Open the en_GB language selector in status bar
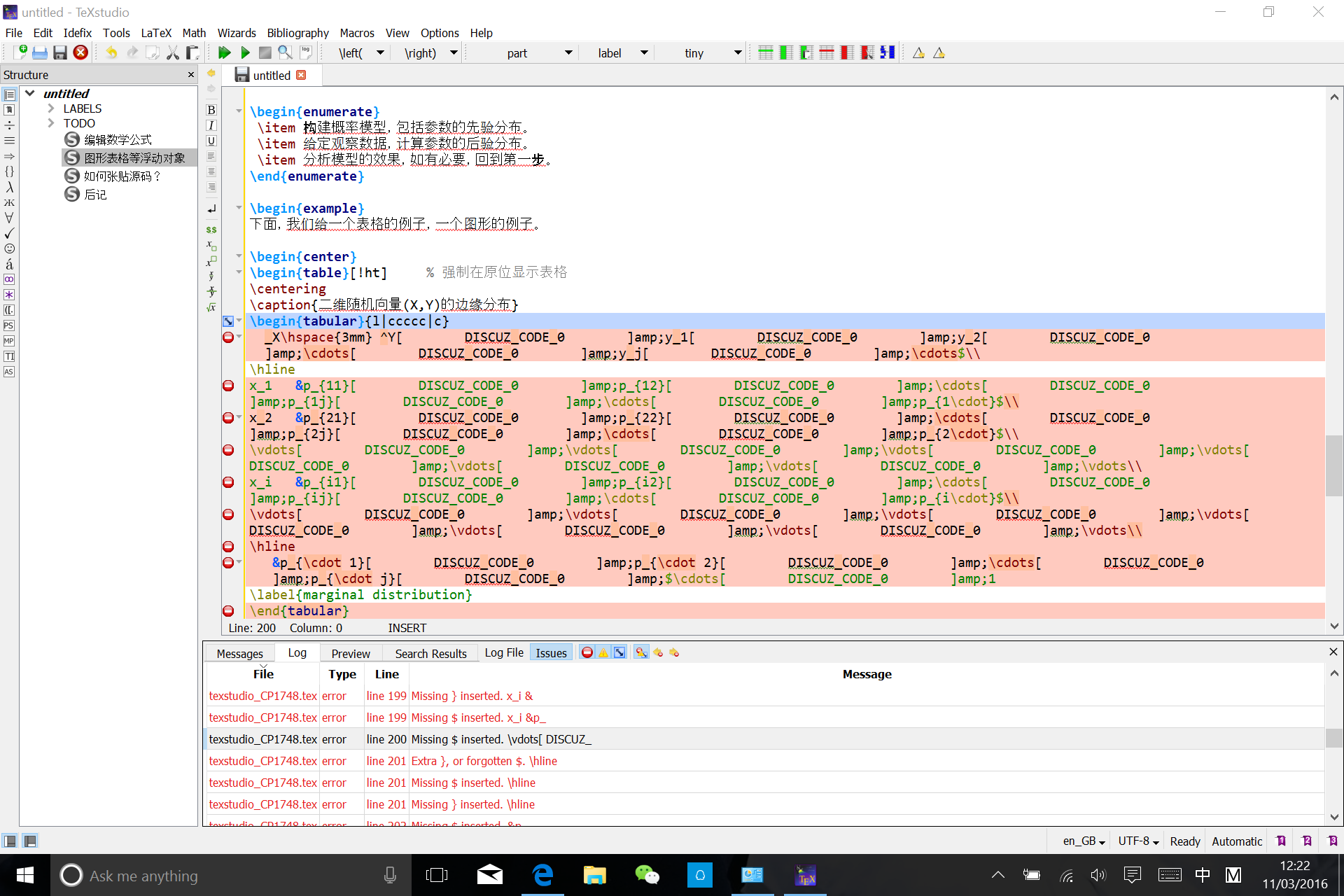This screenshot has height=896, width=1344. (1084, 841)
